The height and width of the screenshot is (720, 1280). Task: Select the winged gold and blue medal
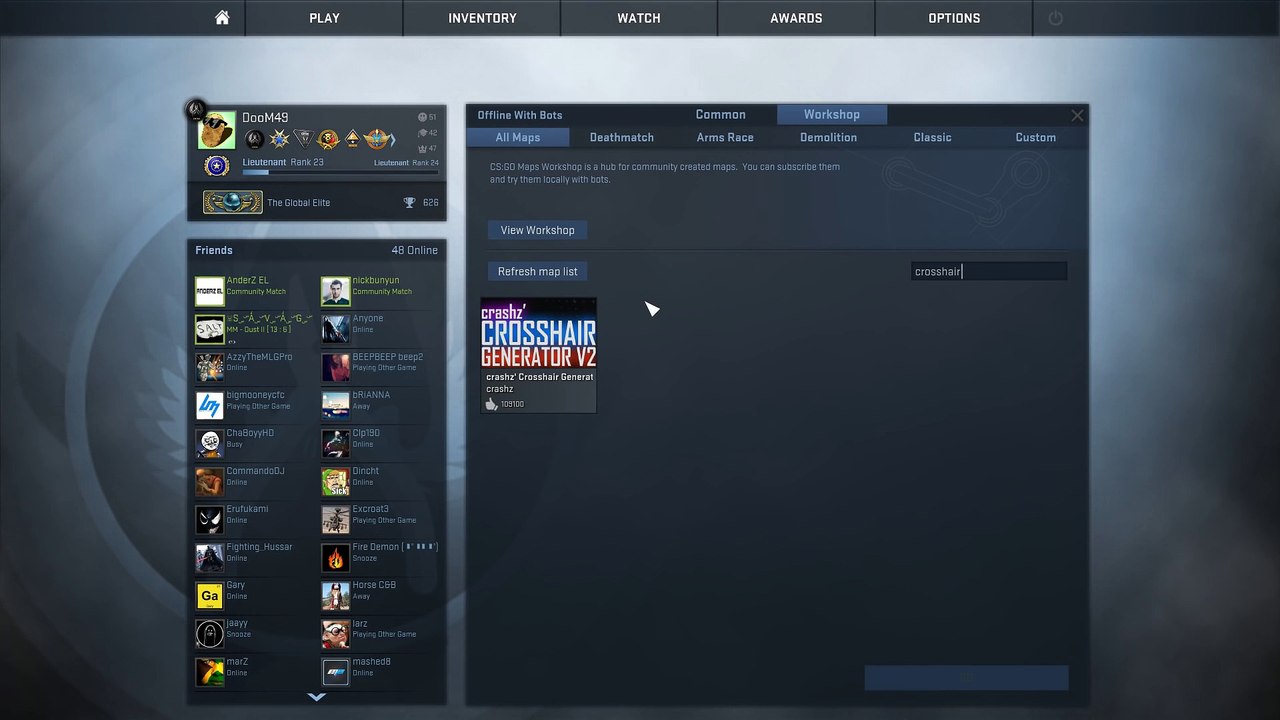[x=376, y=139]
